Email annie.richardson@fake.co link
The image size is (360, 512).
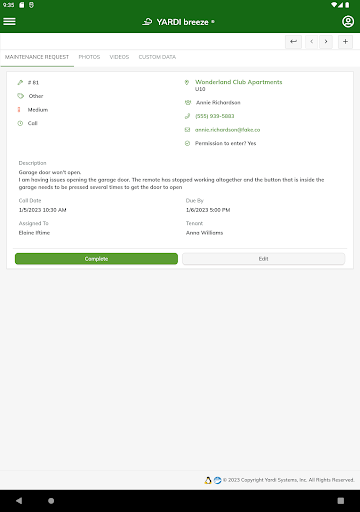pos(227,130)
